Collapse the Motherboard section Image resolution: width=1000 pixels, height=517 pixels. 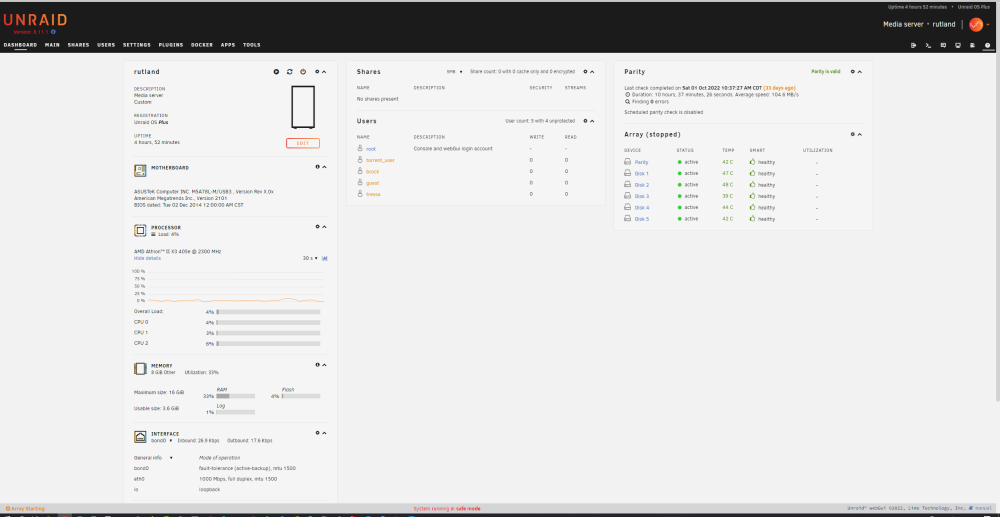coord(324,167)
